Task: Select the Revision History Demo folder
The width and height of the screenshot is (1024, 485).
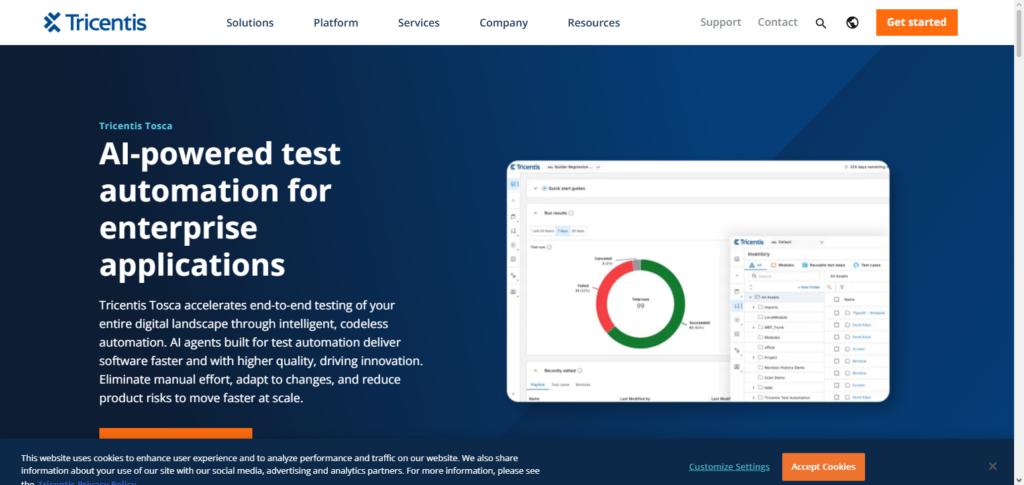Action: coord(785,368)
